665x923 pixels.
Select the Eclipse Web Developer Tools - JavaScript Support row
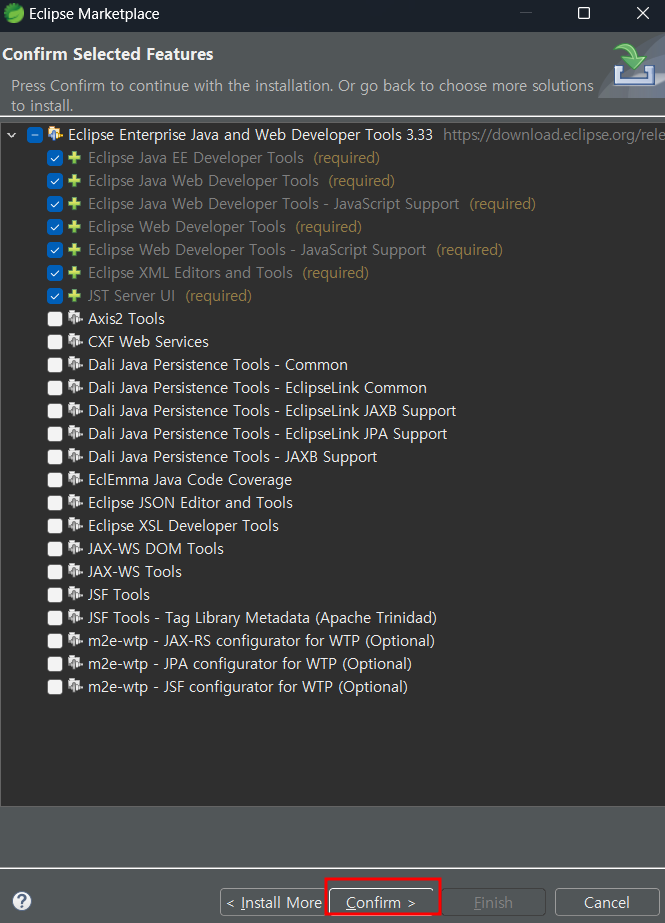(332, 250)
